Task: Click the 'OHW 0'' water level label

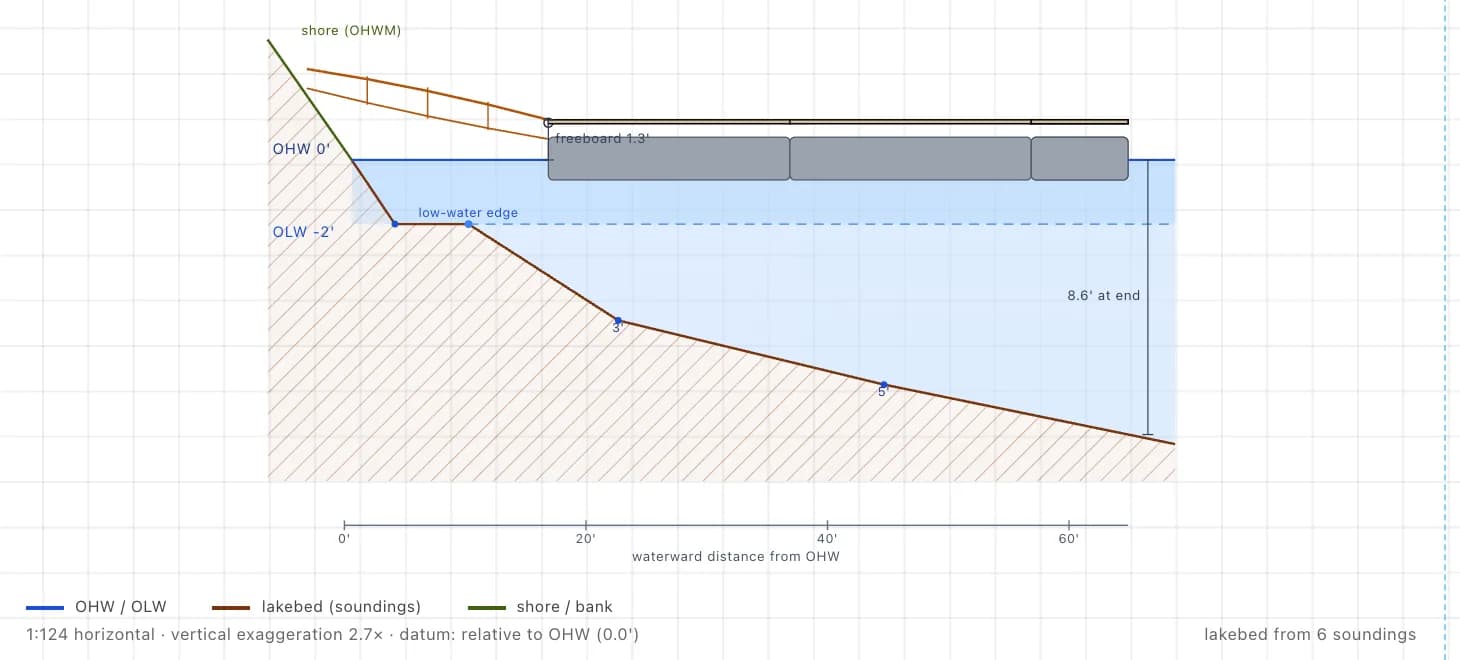Action: 302,149
